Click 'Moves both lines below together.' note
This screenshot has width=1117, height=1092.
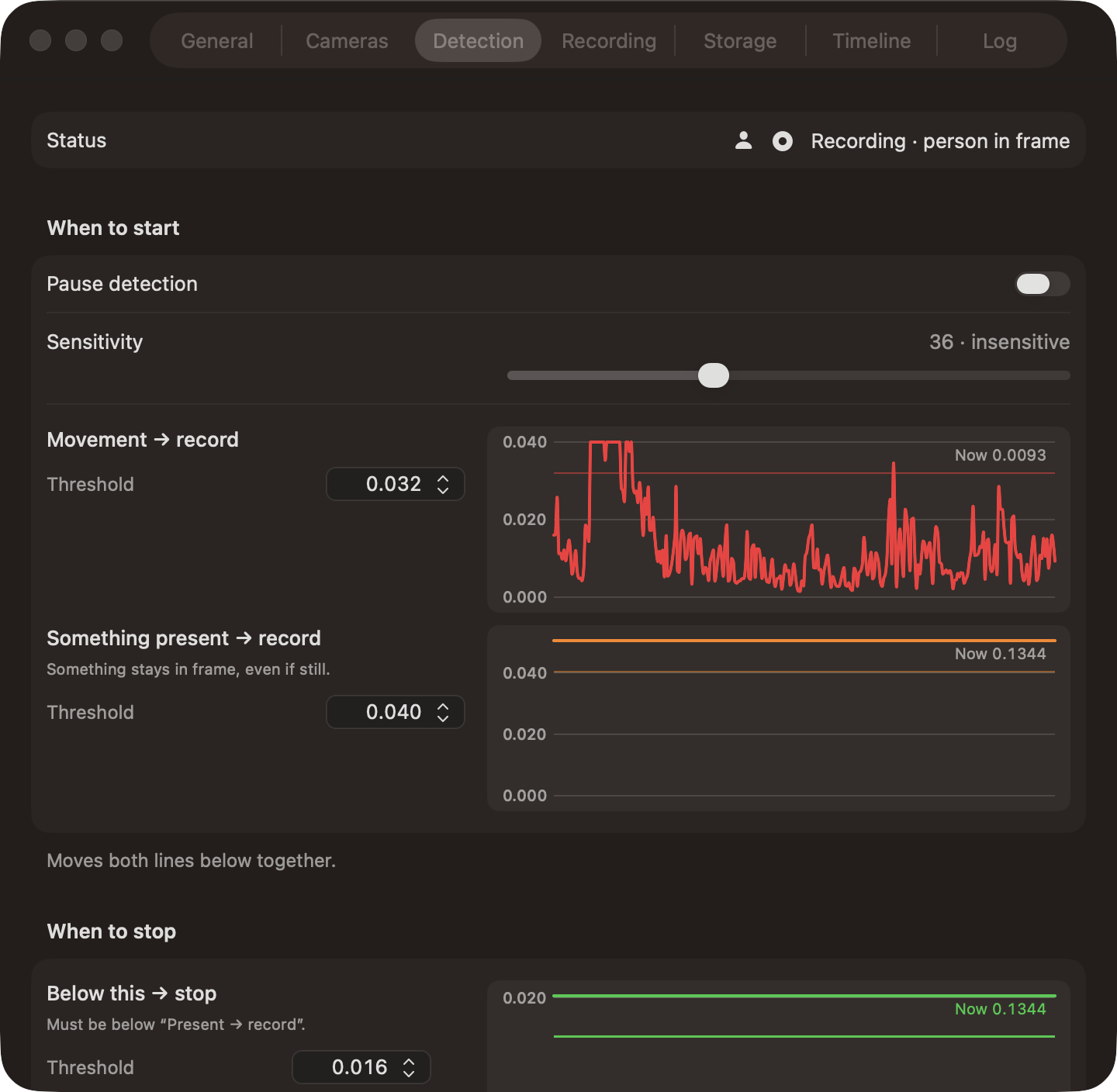tap(191, 861)
